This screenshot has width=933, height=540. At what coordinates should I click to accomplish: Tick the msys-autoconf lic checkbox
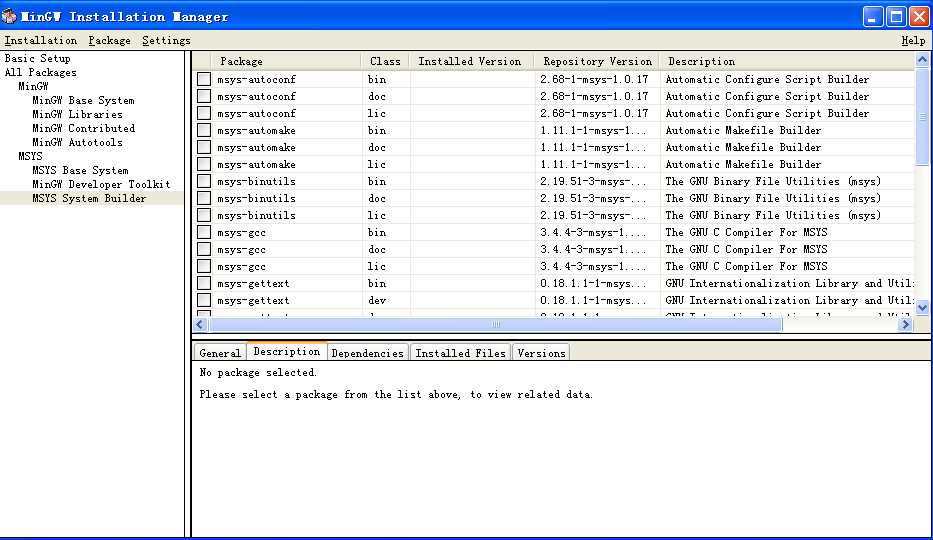pyautogui.click(x=204, y=113)
